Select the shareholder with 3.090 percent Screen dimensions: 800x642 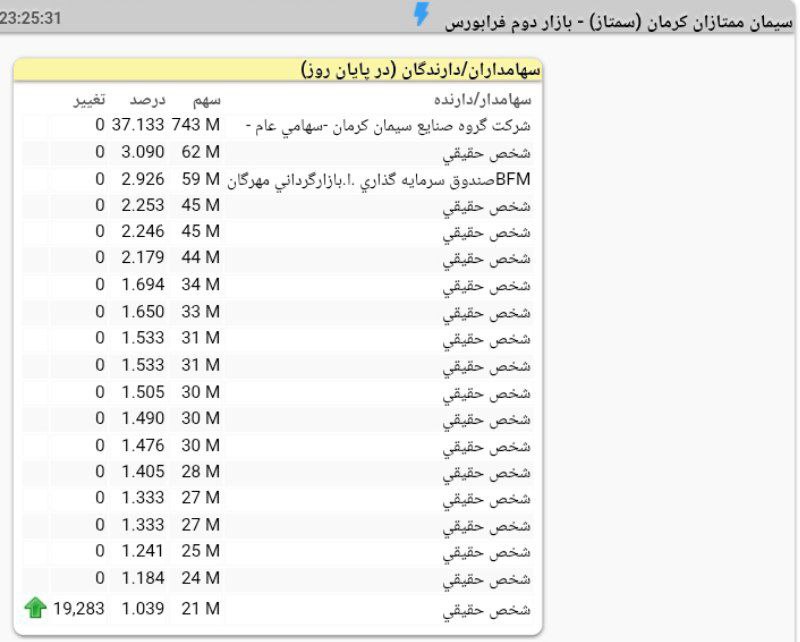[492, 153]
